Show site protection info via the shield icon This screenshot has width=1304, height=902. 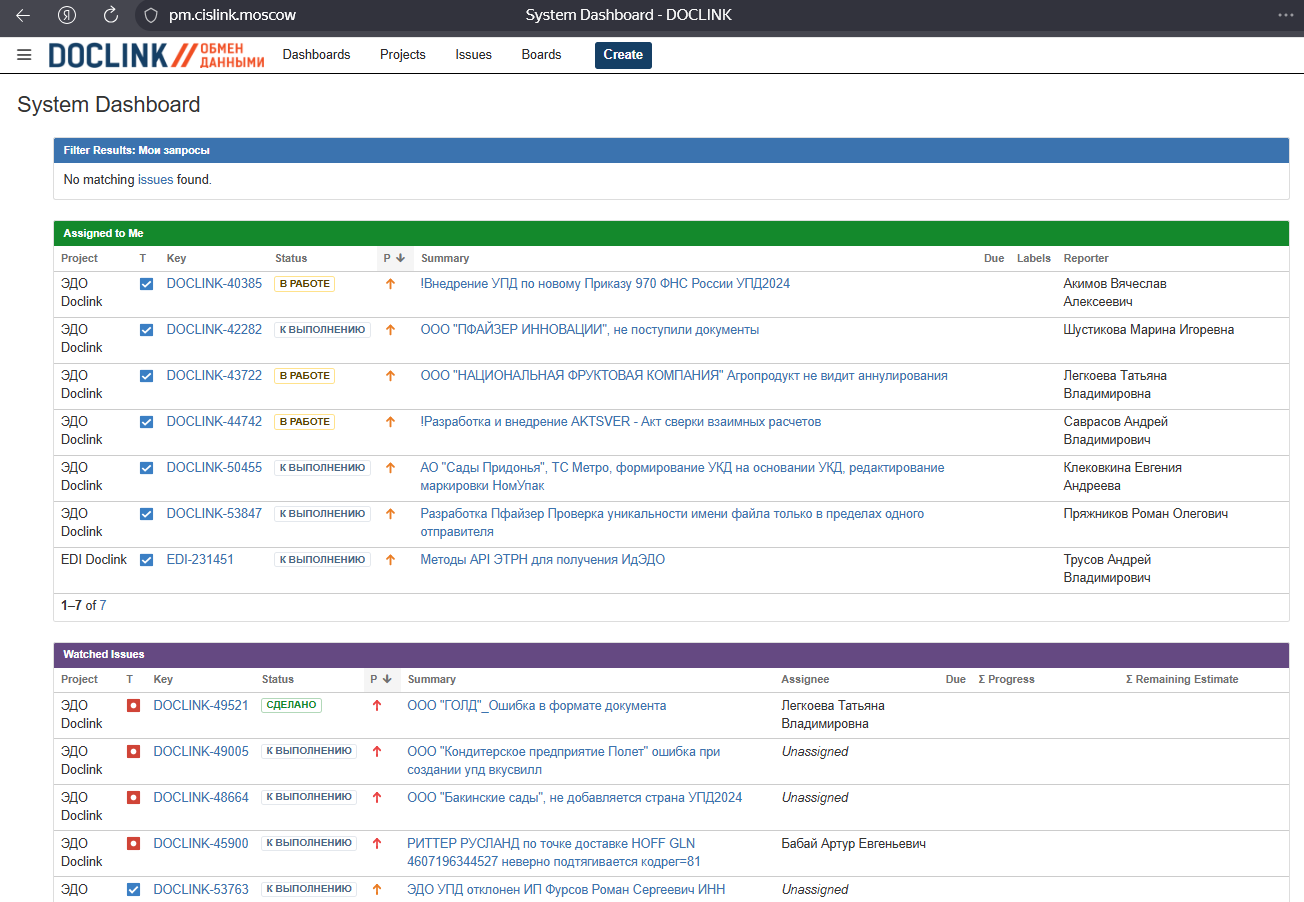(151, 15)
